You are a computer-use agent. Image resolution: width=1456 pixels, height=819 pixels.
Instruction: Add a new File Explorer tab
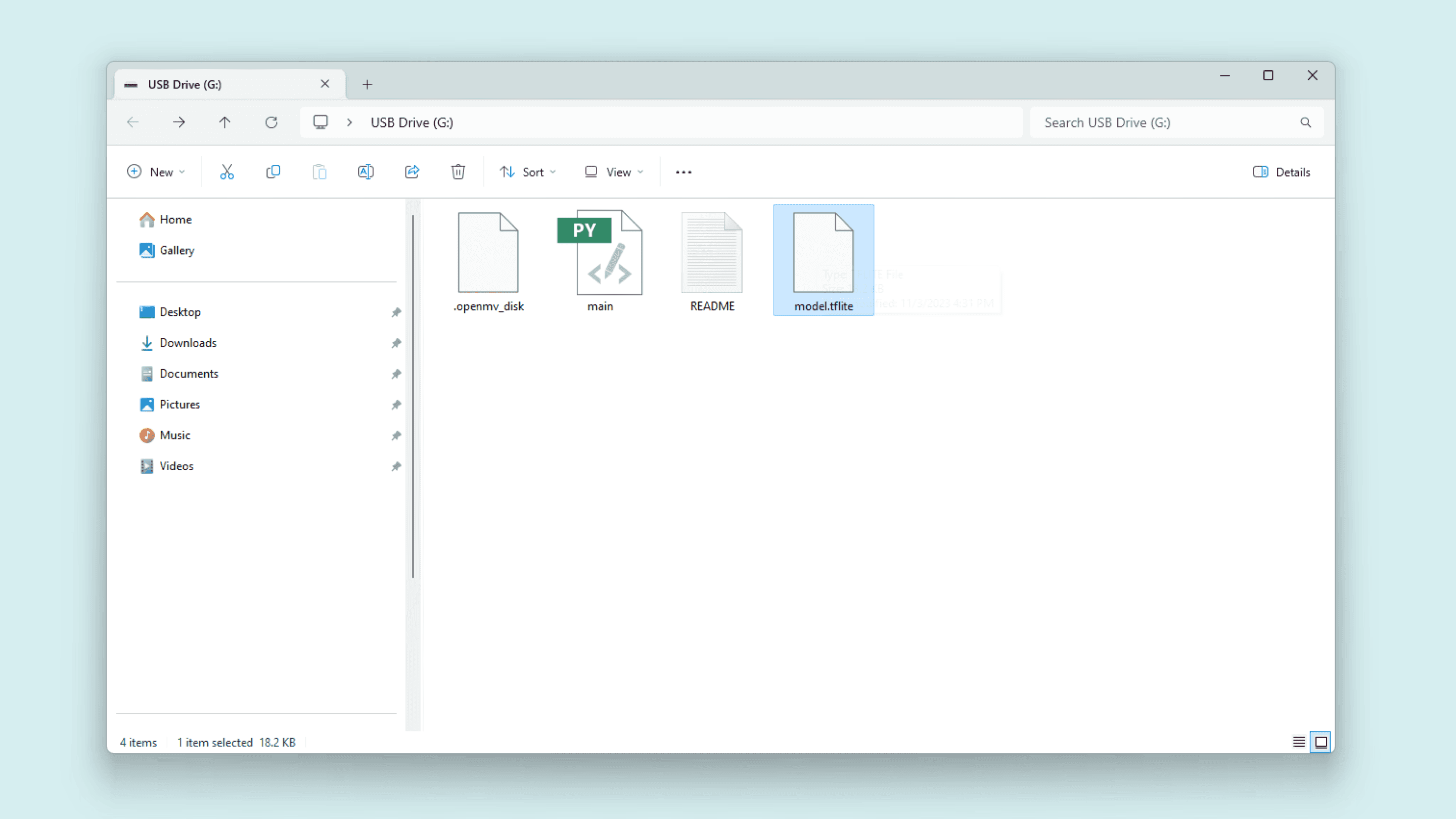pos(368,84)
